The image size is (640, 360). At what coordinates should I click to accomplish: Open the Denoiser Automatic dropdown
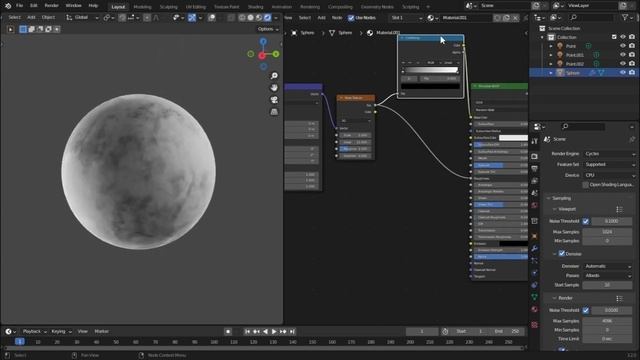(608, 266)
